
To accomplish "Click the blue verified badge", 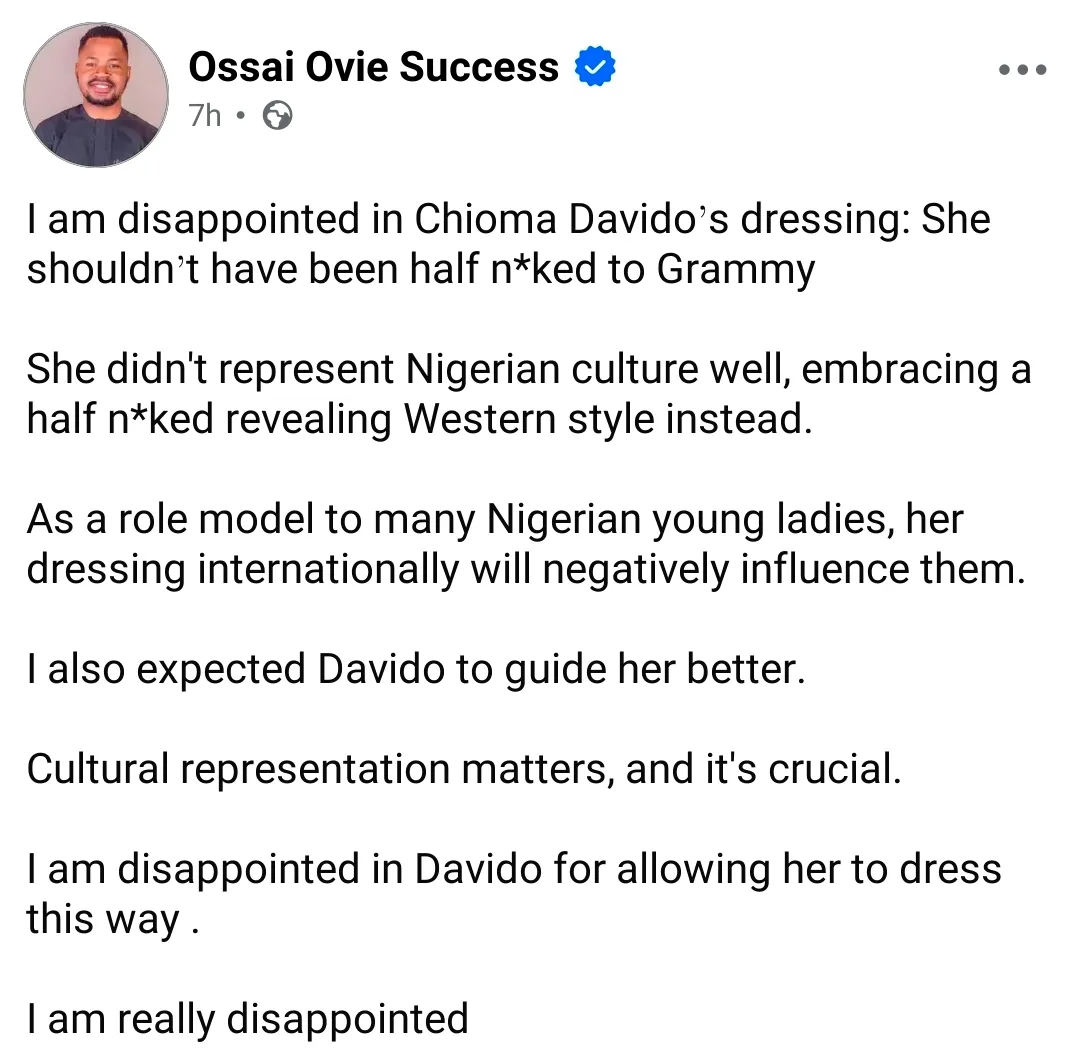I will 595,68.
